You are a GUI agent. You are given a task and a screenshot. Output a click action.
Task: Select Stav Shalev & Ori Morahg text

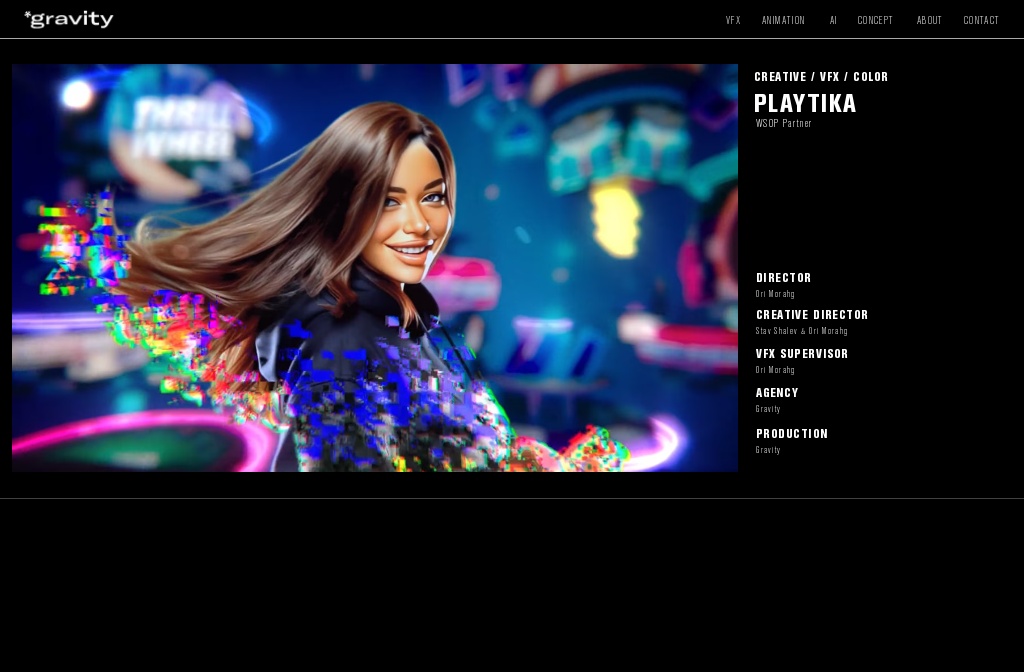(801, 331)
